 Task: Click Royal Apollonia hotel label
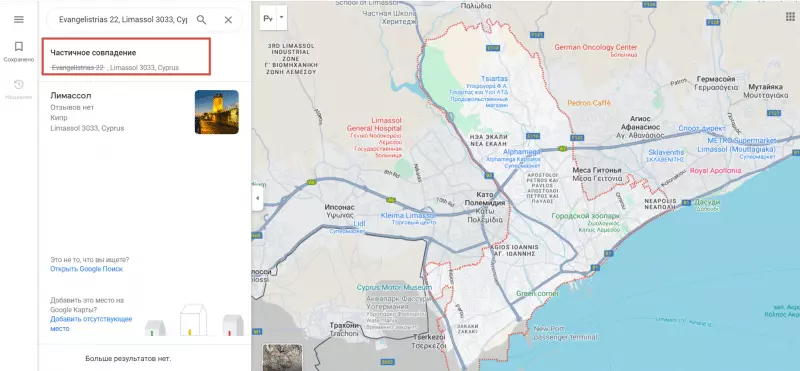[715, 171]
